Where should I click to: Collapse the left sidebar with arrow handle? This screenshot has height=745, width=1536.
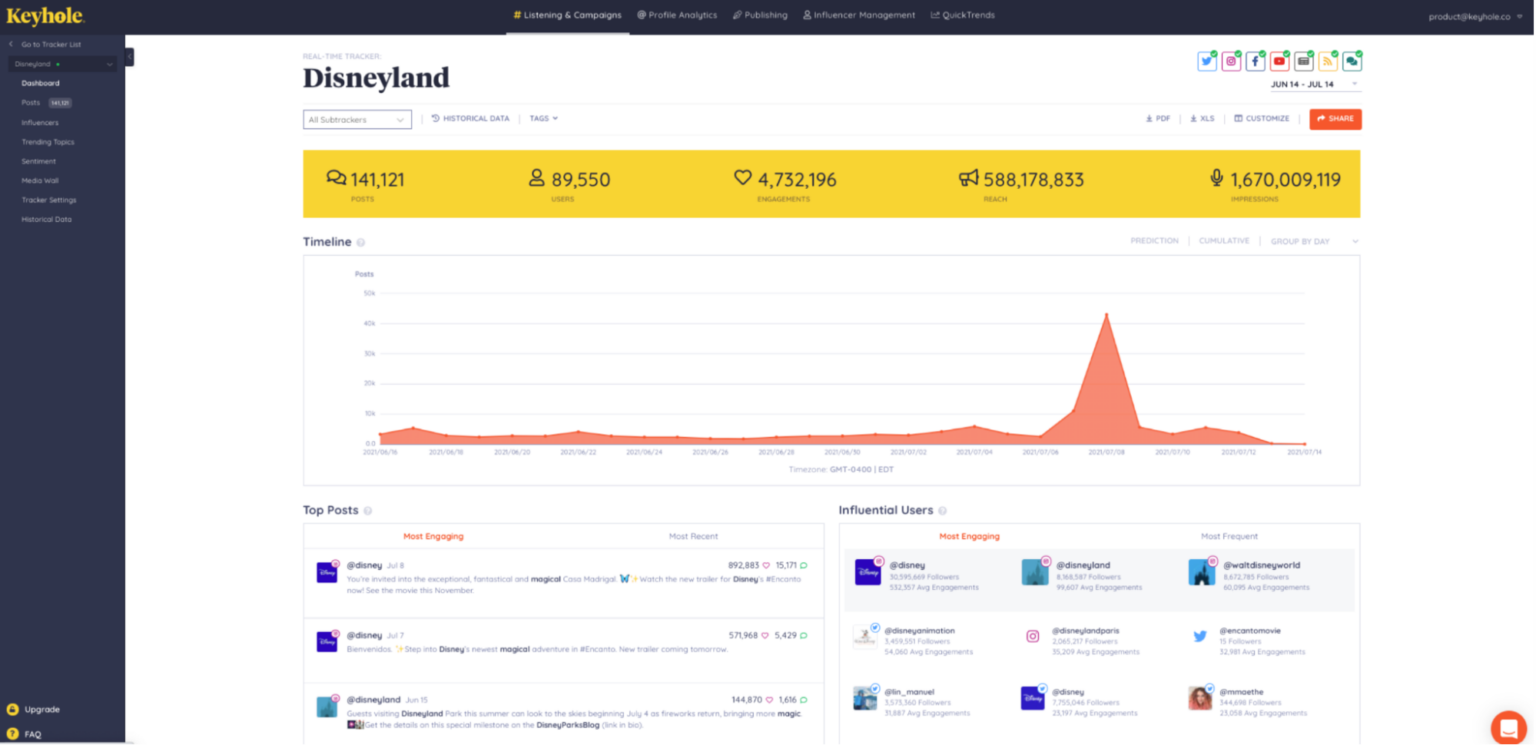(129, 57)
